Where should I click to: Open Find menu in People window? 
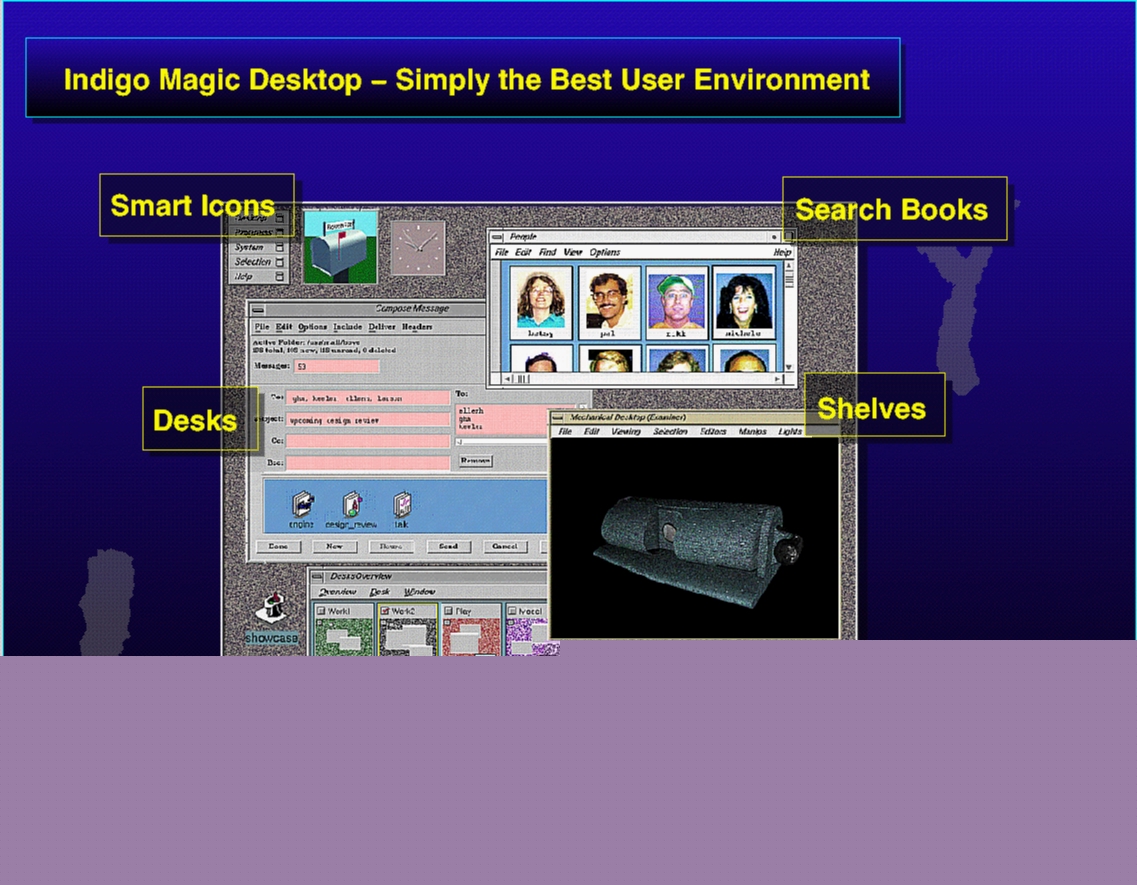[x=547, y=252]
